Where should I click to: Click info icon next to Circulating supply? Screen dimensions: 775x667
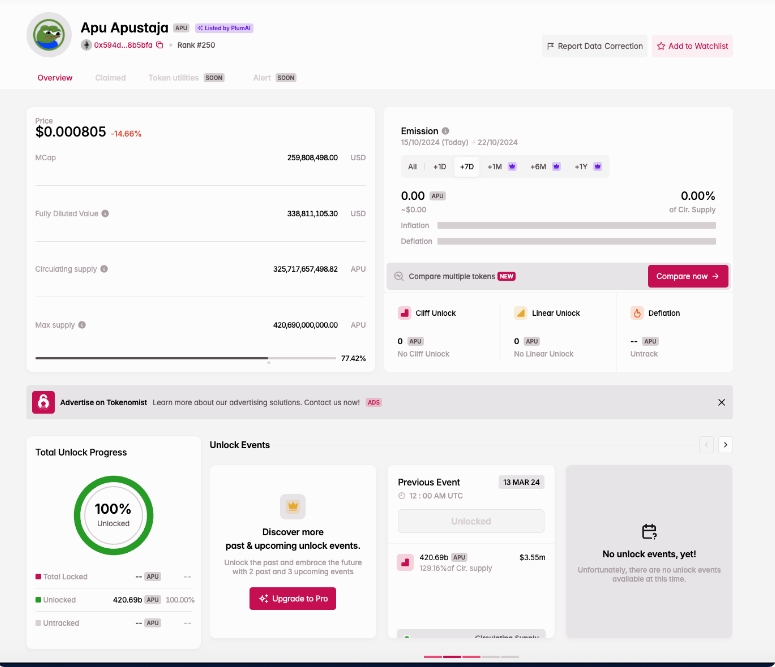coord(104,269)
